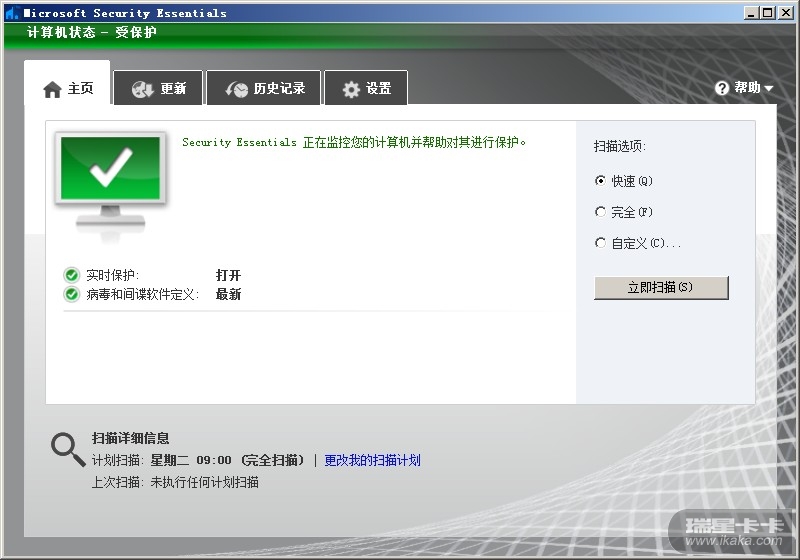The height and width of the screenshot is (560, 800).
Task: Open the 历史记录 tab
Action: click(x=264, y=88)
